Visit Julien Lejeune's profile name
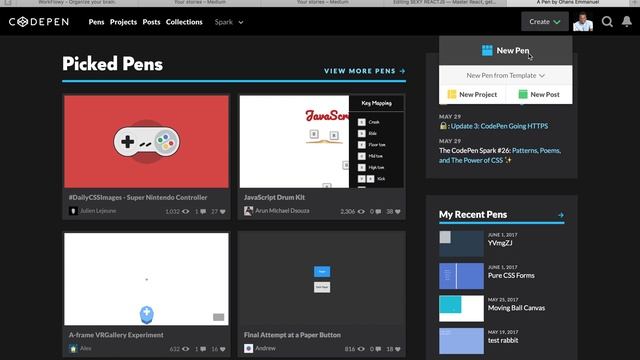The image size is (640, 360). [98, 211]
